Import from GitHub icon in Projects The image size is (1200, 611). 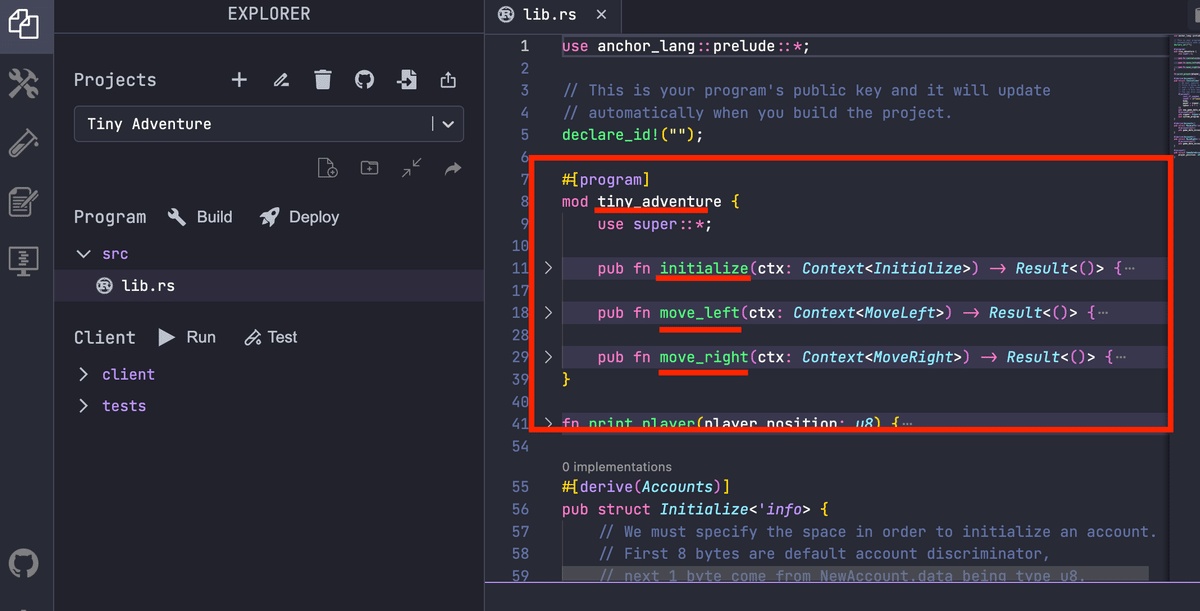pos(364,79)
